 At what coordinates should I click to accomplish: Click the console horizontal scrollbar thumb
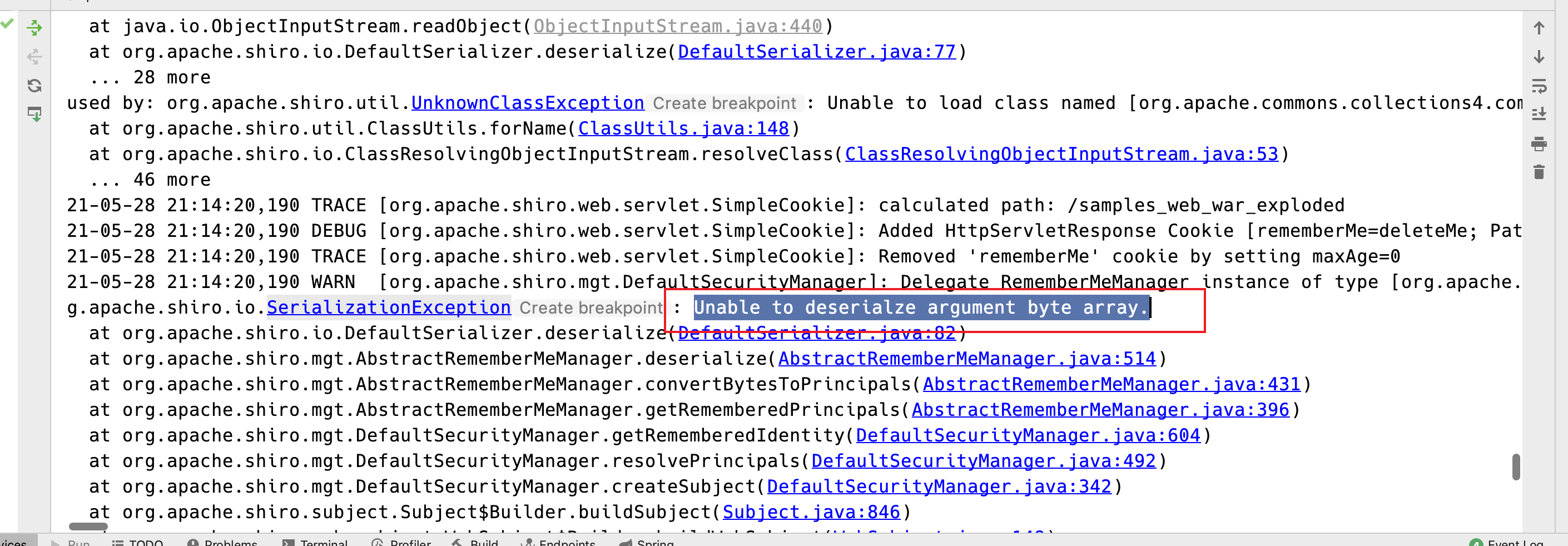pos(88,527)
